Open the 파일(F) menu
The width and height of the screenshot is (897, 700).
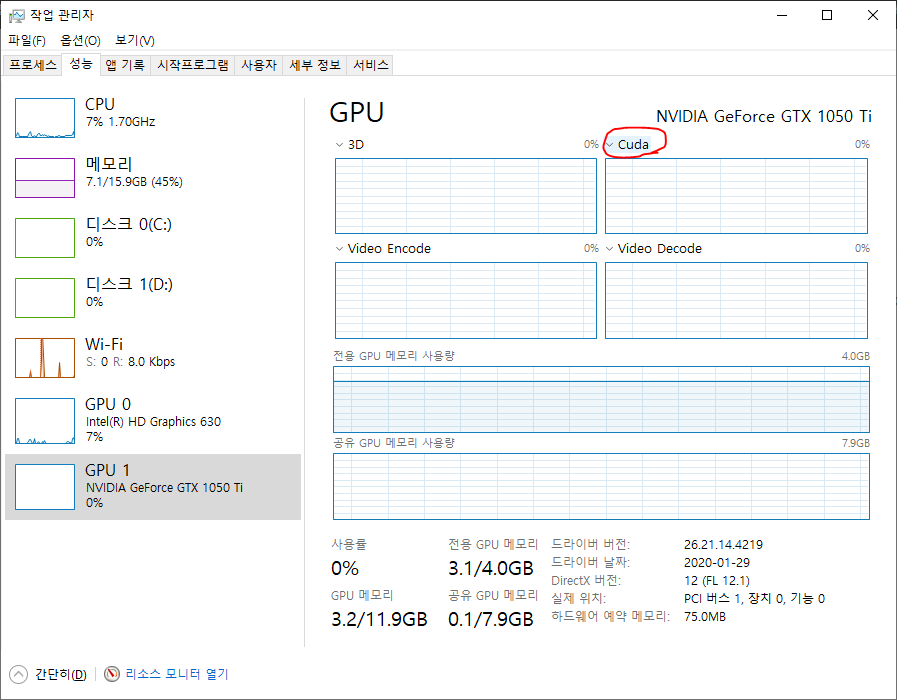(x=27, y=40)
